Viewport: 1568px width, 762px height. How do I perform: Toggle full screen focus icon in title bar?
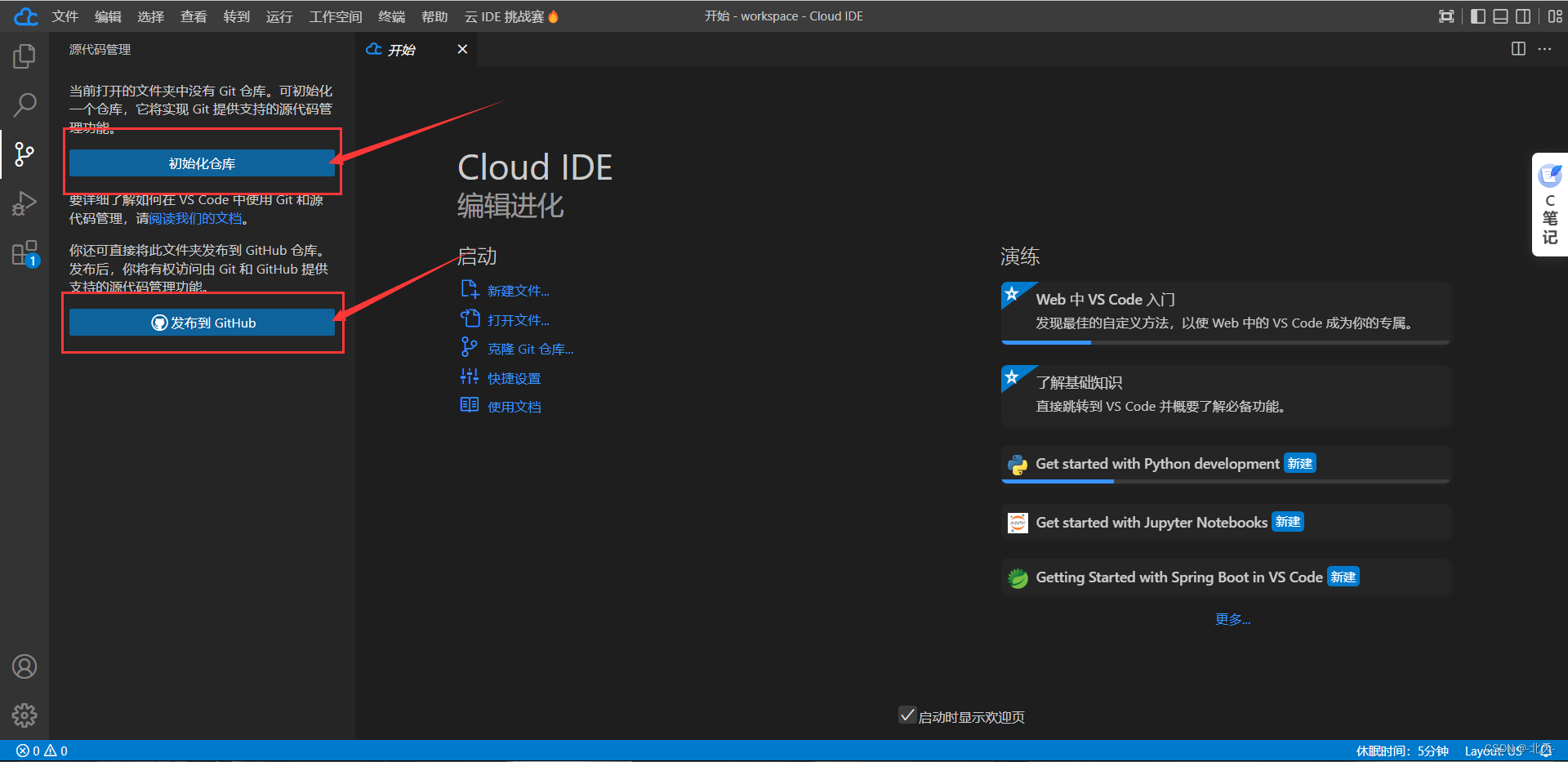(1446, 16)
